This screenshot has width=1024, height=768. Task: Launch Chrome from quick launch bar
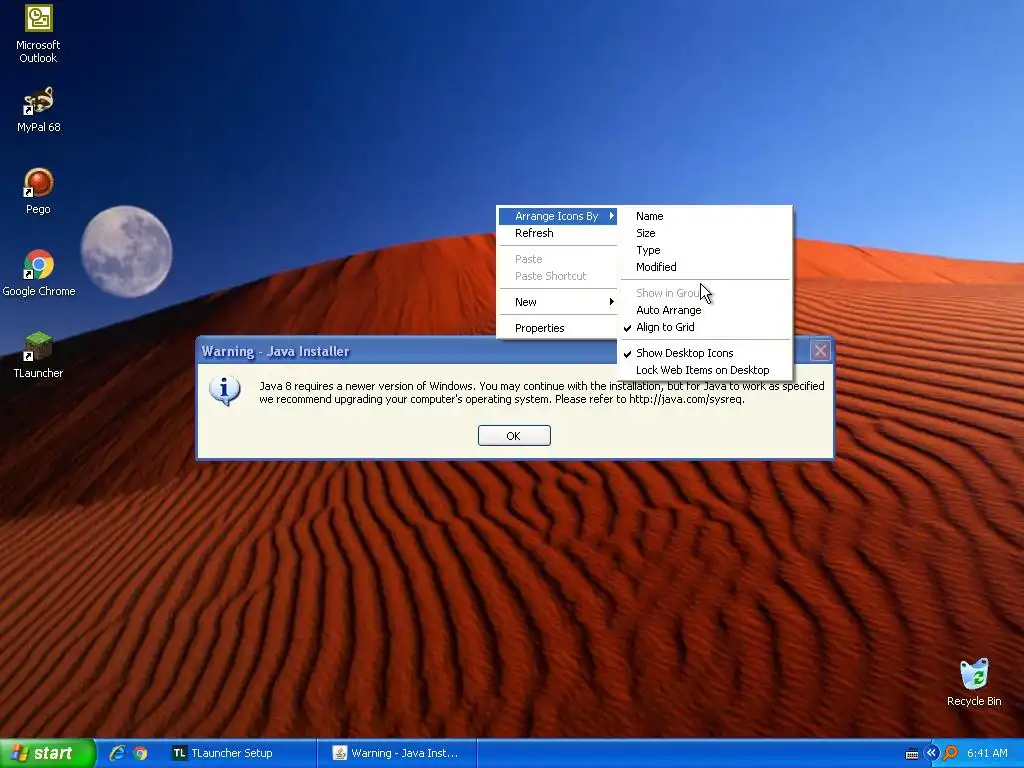point(140,753)
